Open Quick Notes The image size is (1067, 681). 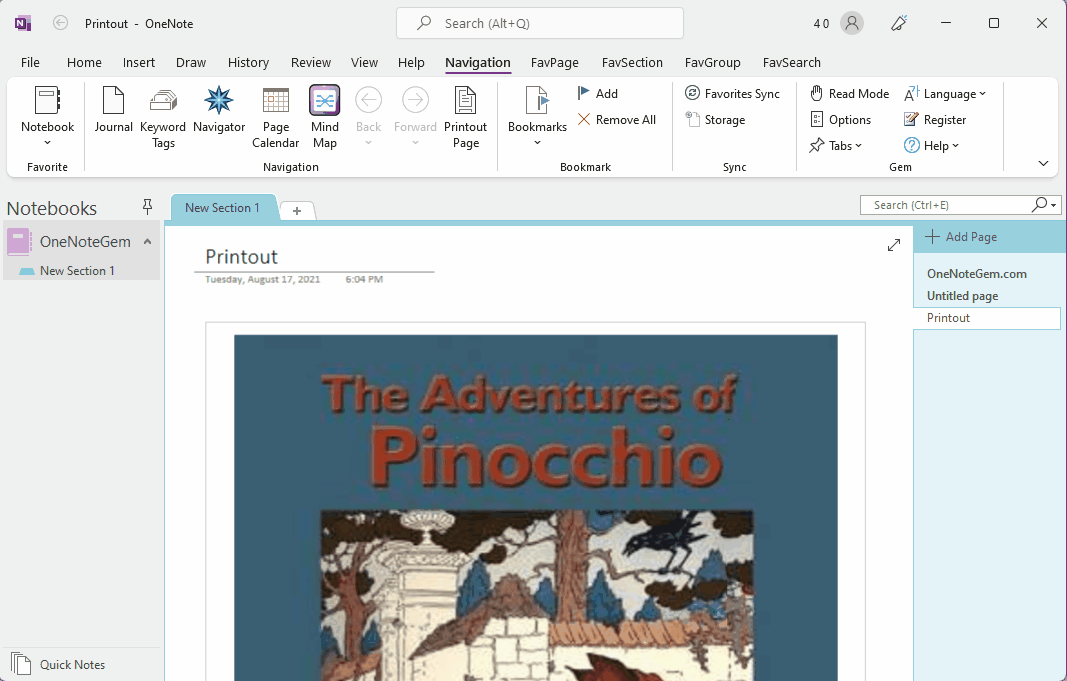59,664
